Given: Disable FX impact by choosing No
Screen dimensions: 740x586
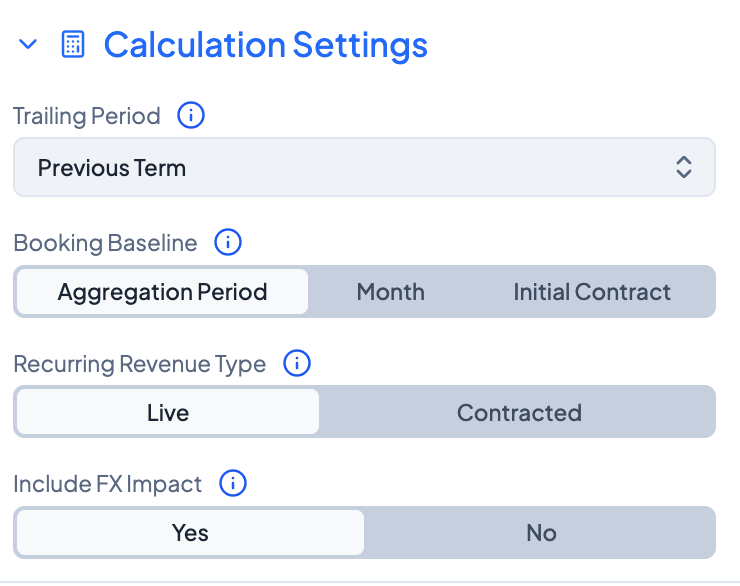Looking at the screenshot, I should pos(541,532).
